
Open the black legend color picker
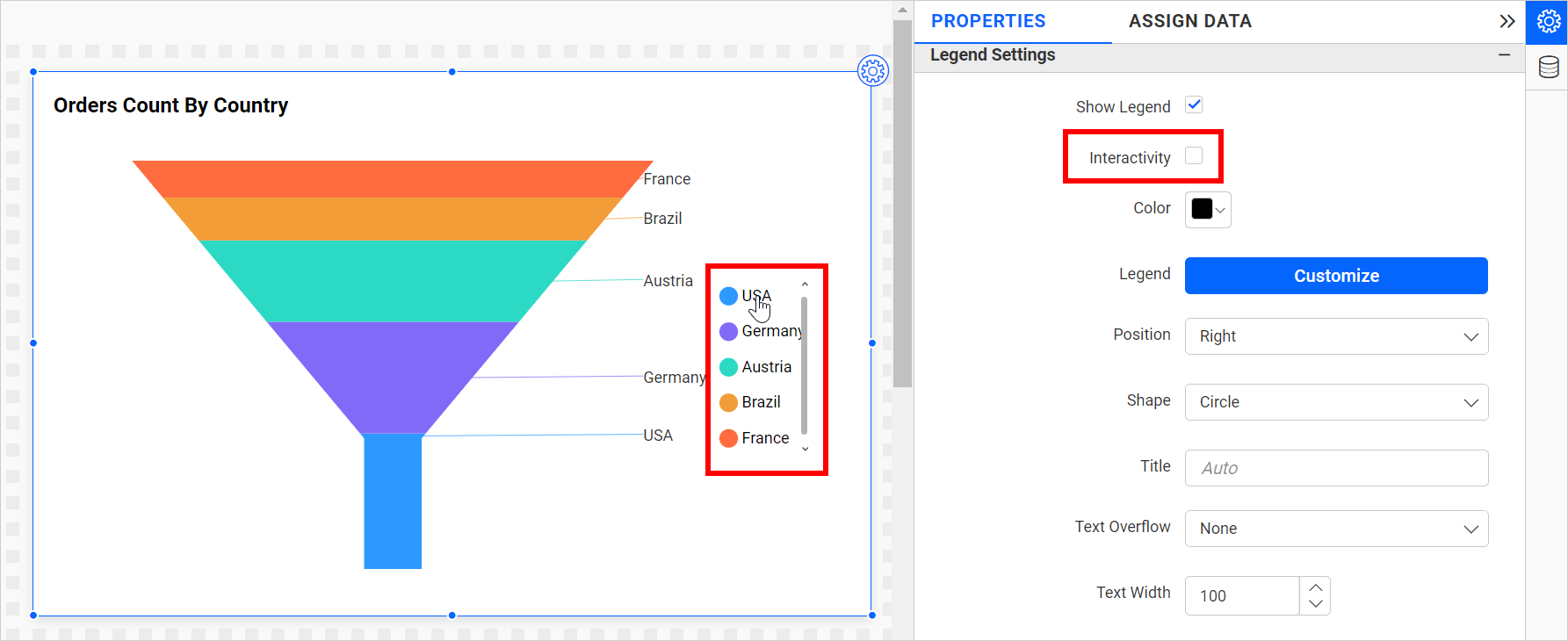tap(1208, 210)
